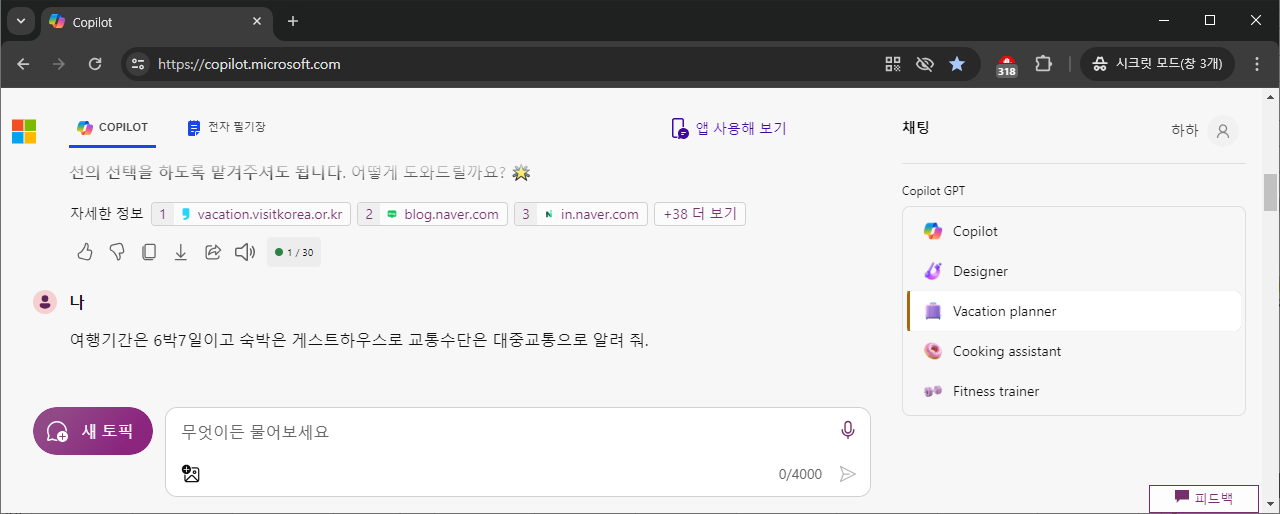Share the response with the share icon
This screenshot has height=514, width=1280.
click(x=213, y=252)
